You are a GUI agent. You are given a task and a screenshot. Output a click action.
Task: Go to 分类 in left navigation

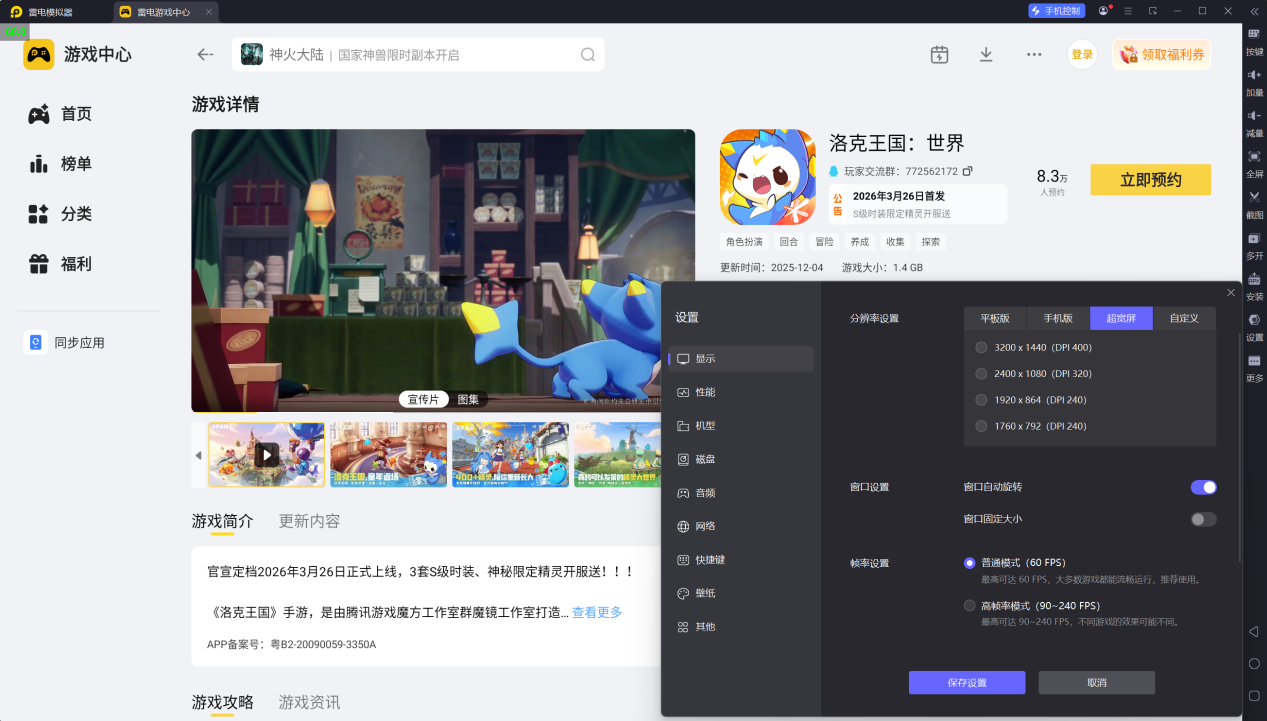click(x=60, y=214)
